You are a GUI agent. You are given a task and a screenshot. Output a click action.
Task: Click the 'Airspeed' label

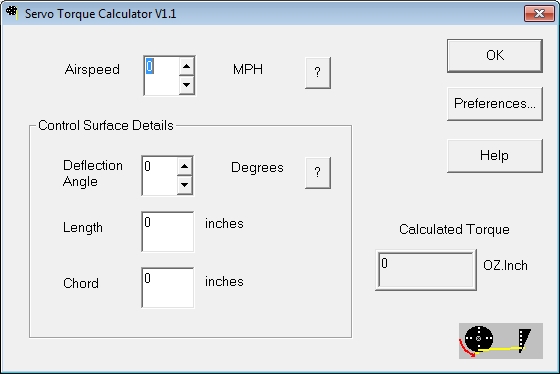(92, 70)
